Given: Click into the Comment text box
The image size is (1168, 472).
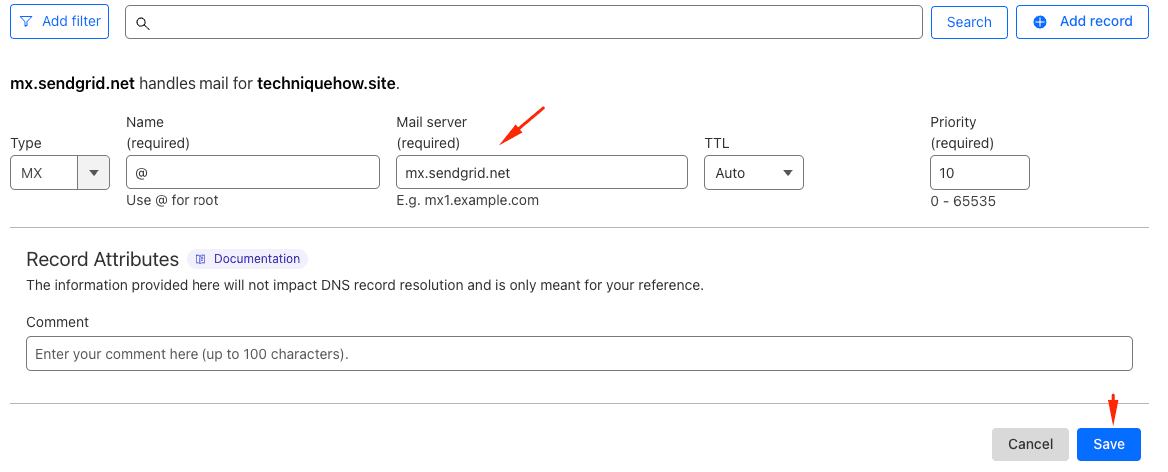Looking at the screenshot, I should [x=579, y=354].
